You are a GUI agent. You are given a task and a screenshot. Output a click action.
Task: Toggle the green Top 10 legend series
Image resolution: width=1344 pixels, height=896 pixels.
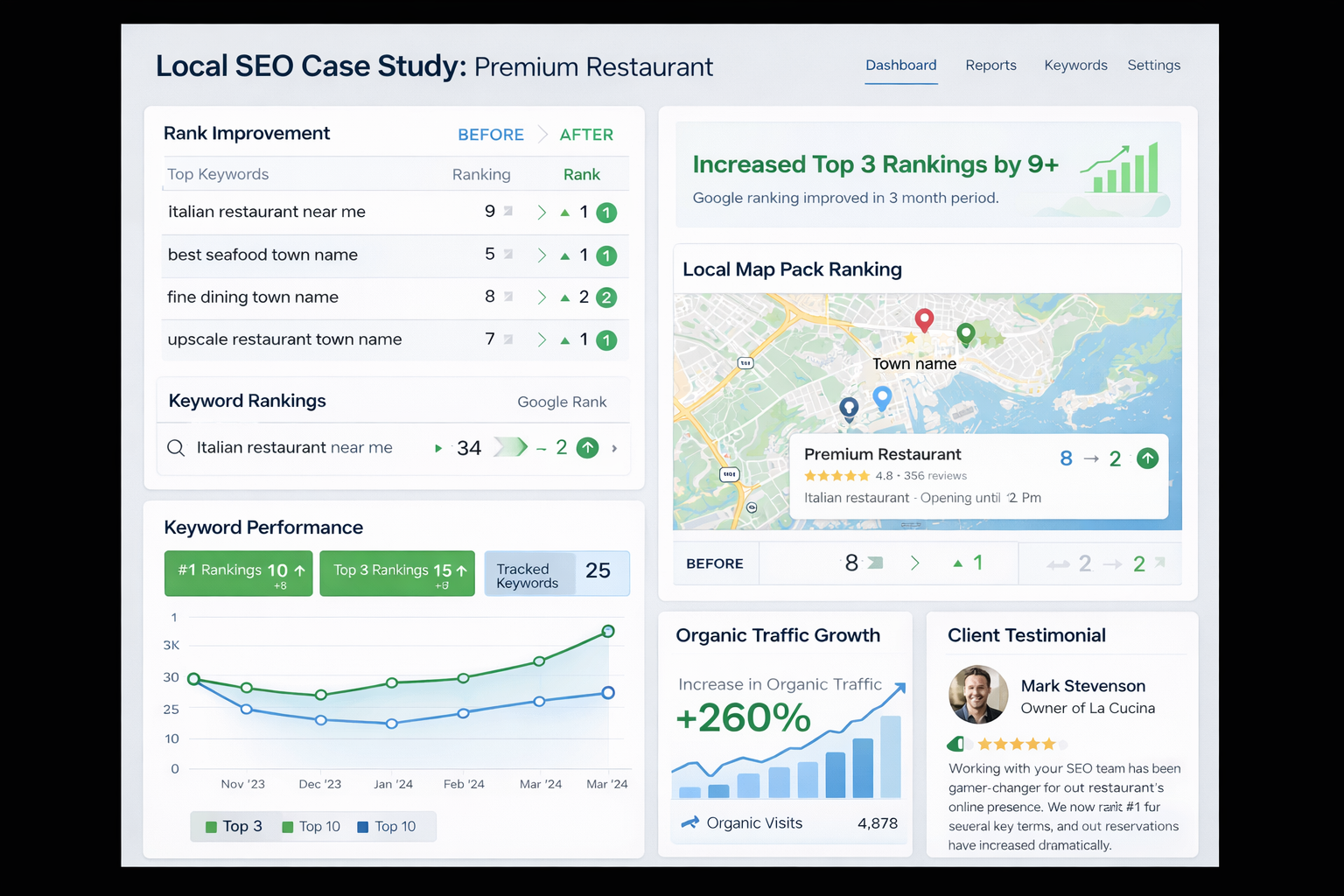click(x=311, y=826)
